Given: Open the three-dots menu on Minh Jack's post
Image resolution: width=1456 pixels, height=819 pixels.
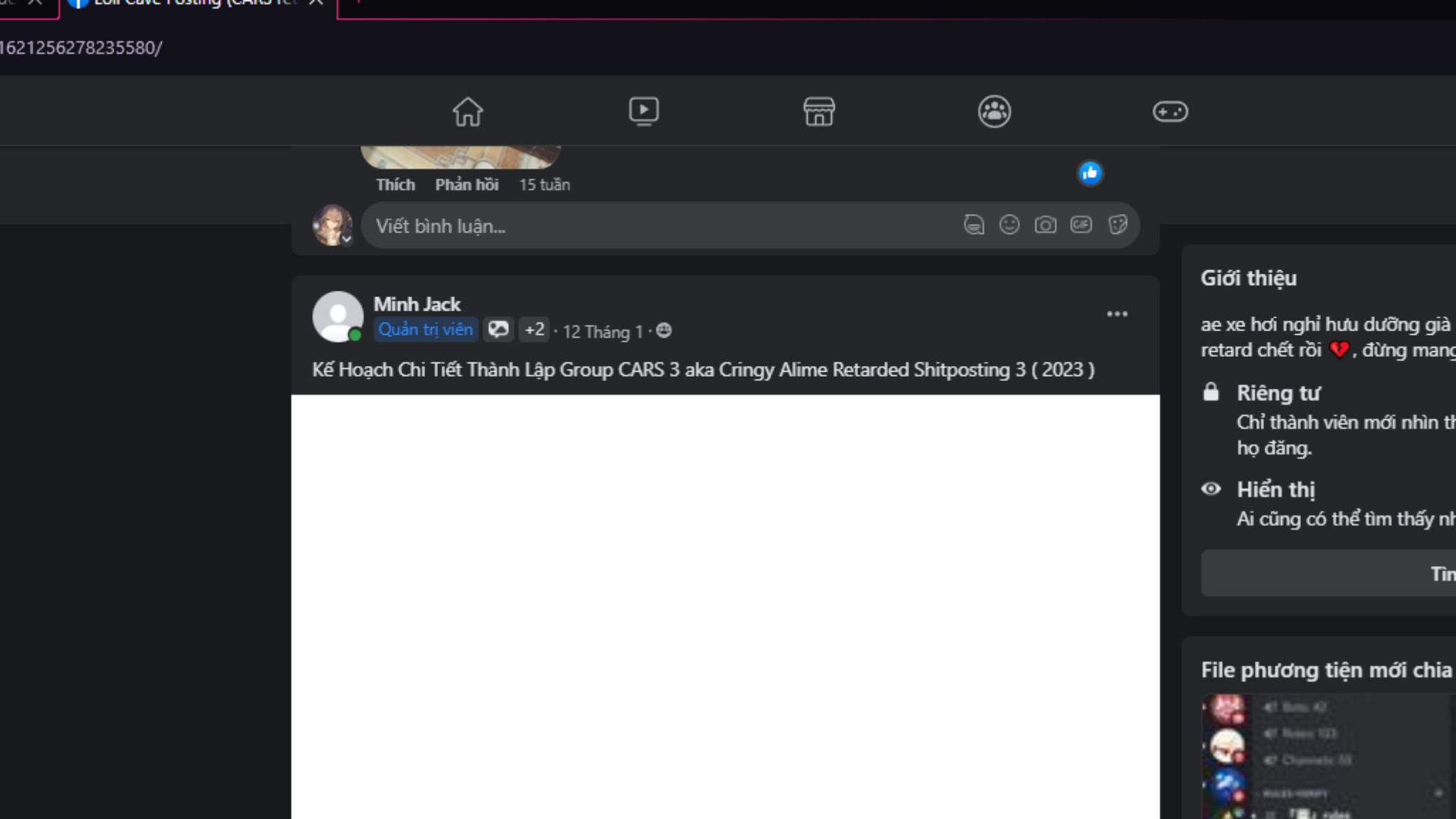Looking at the screenshot, I should (1117, 314).
